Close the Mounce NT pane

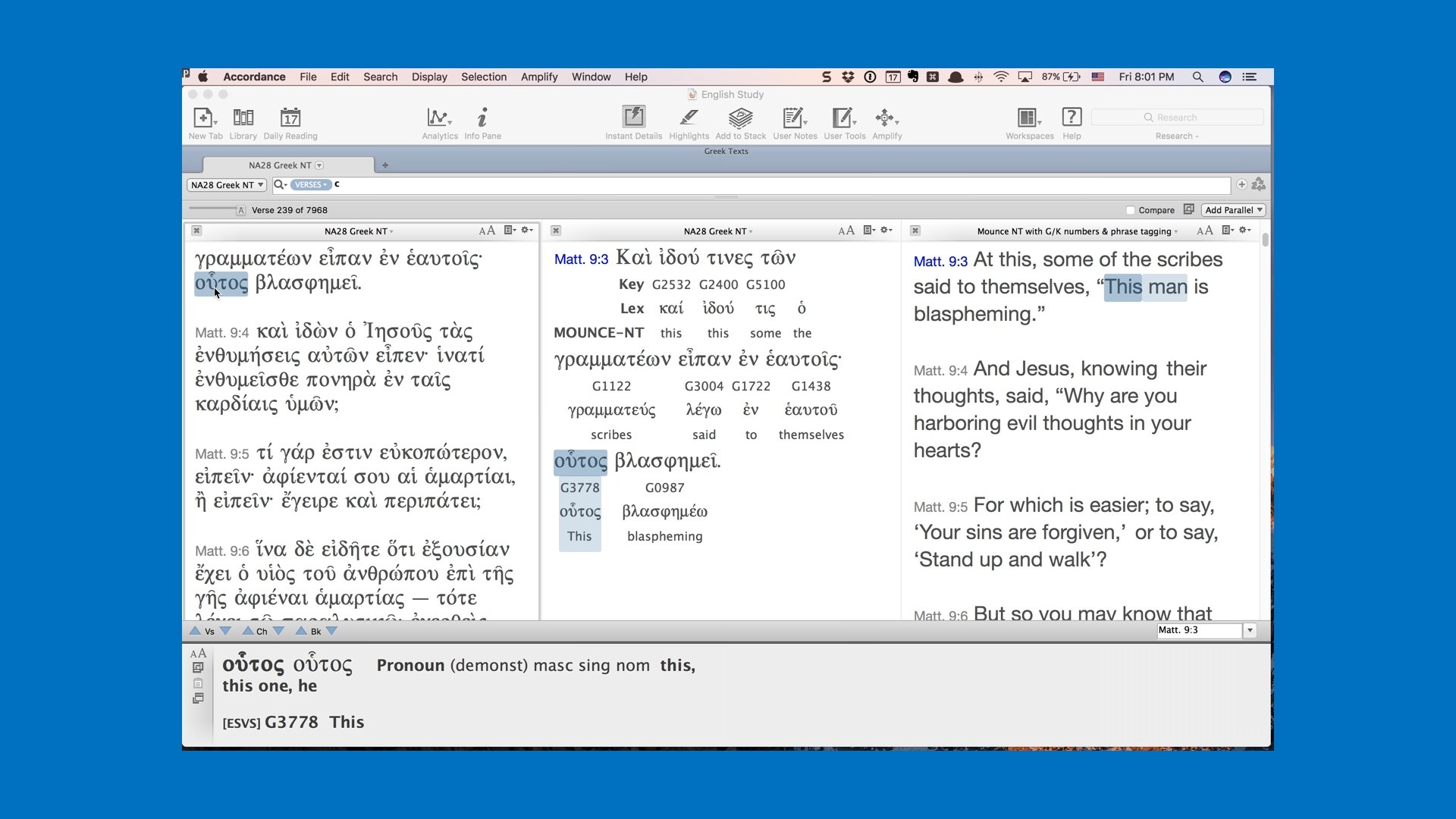pos(915,231)
